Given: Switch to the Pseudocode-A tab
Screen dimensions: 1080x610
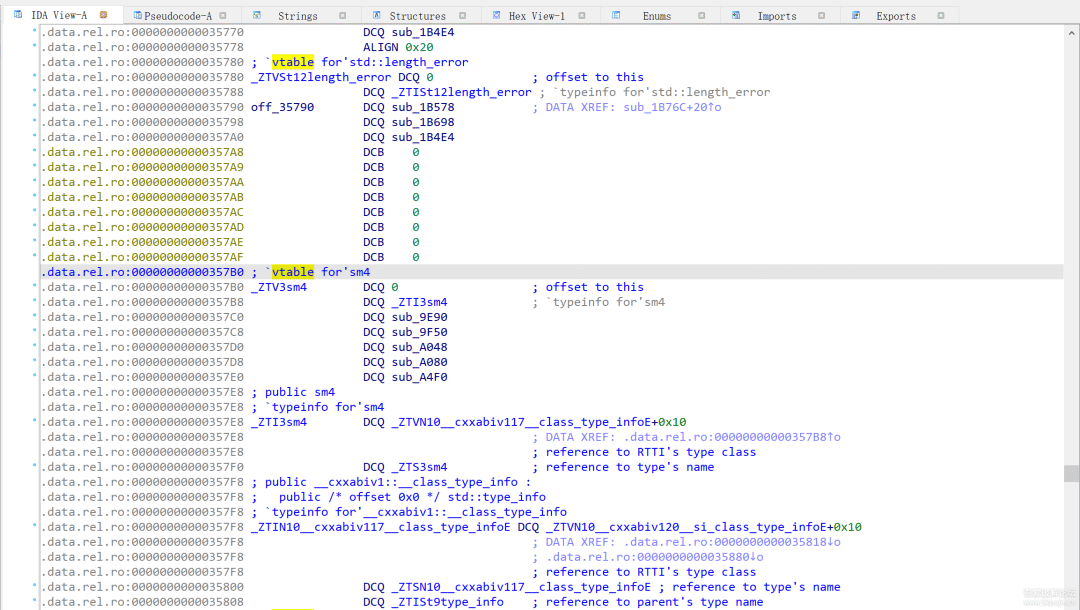Looking at the screenshot, I should 178,16.
